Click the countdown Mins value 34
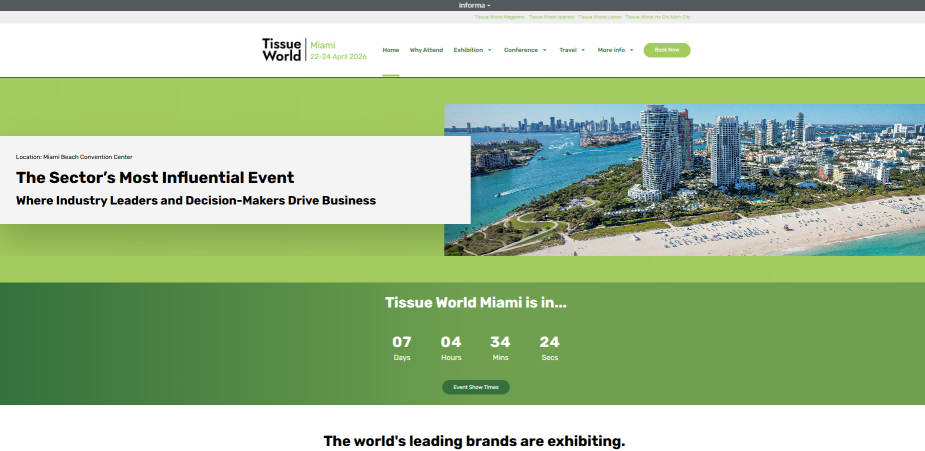The height and width of the screenshot is (451, 925). (500, 342)
